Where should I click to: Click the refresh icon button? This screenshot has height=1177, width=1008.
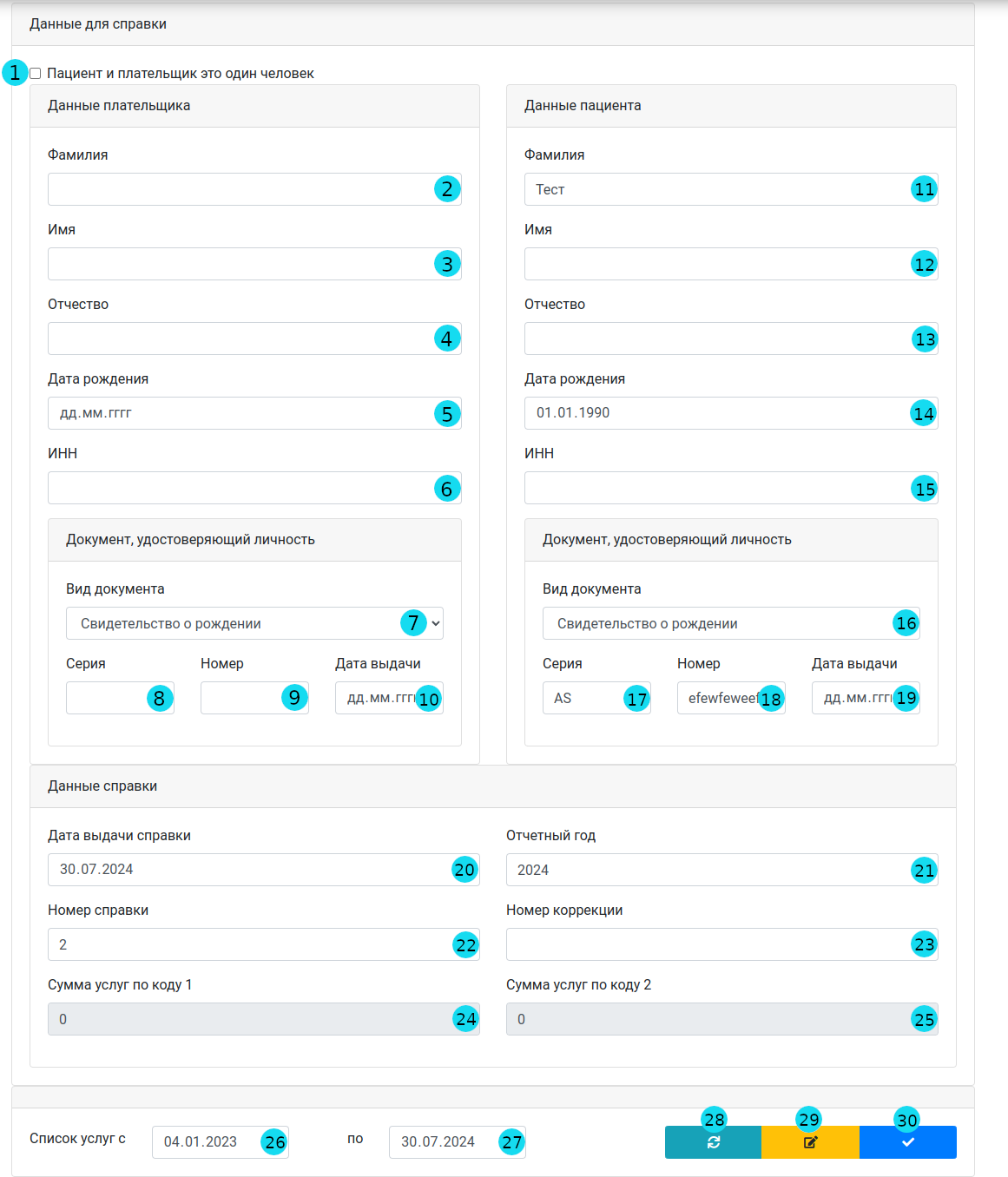[713, 1142]
